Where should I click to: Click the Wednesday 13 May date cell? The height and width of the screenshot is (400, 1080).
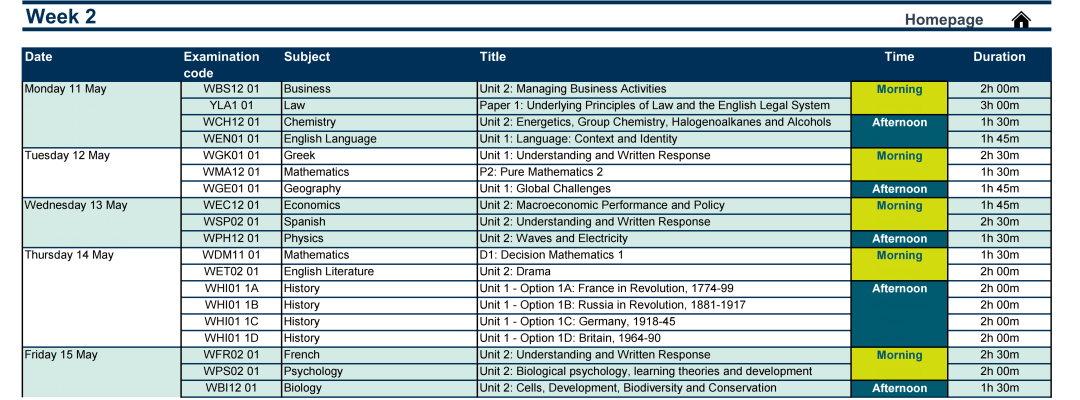click(76, 205)
